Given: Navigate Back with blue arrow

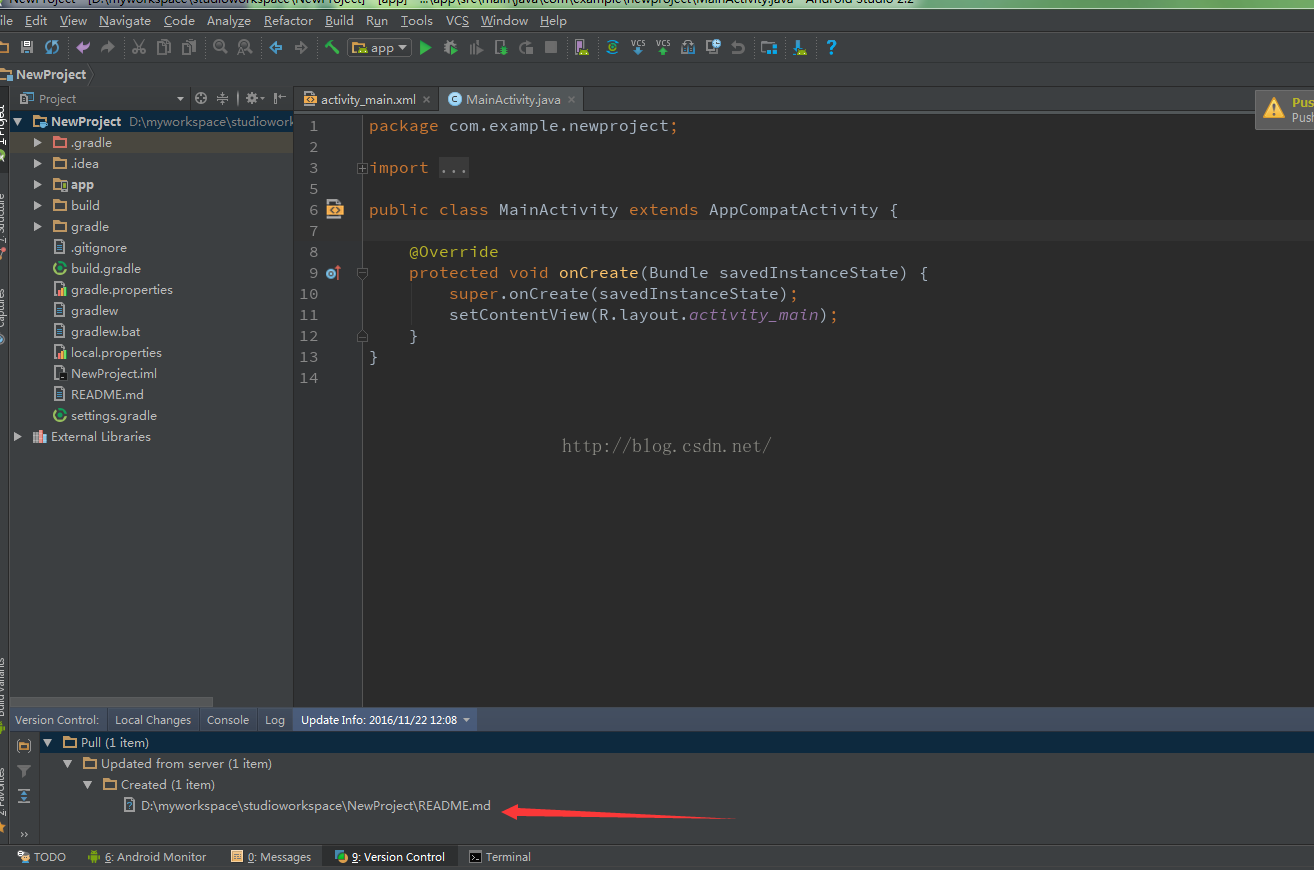Looking at the screenshot, I should (276, 47).
